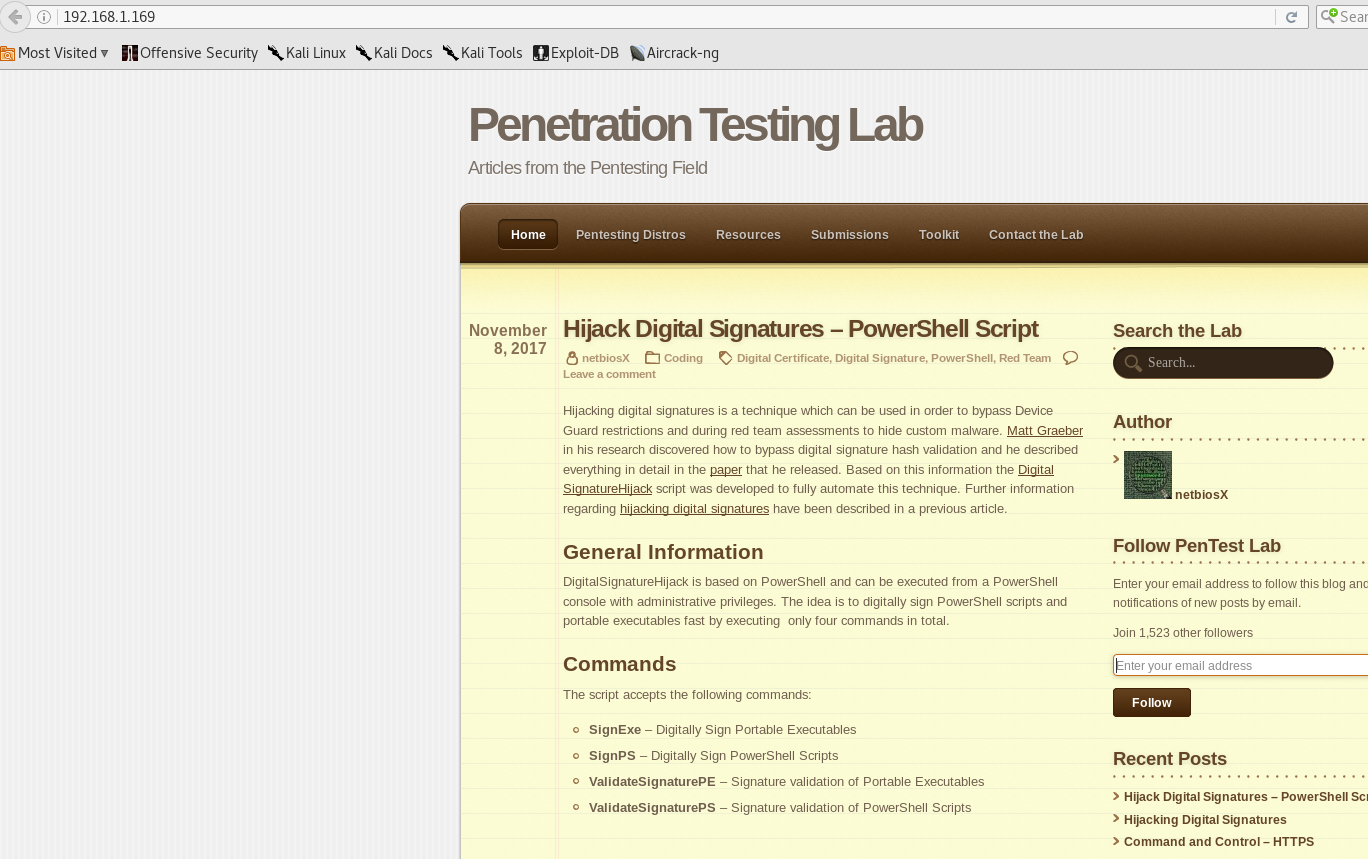
Task: Click netbiosX author link under post title
Action: click(606, 358)
